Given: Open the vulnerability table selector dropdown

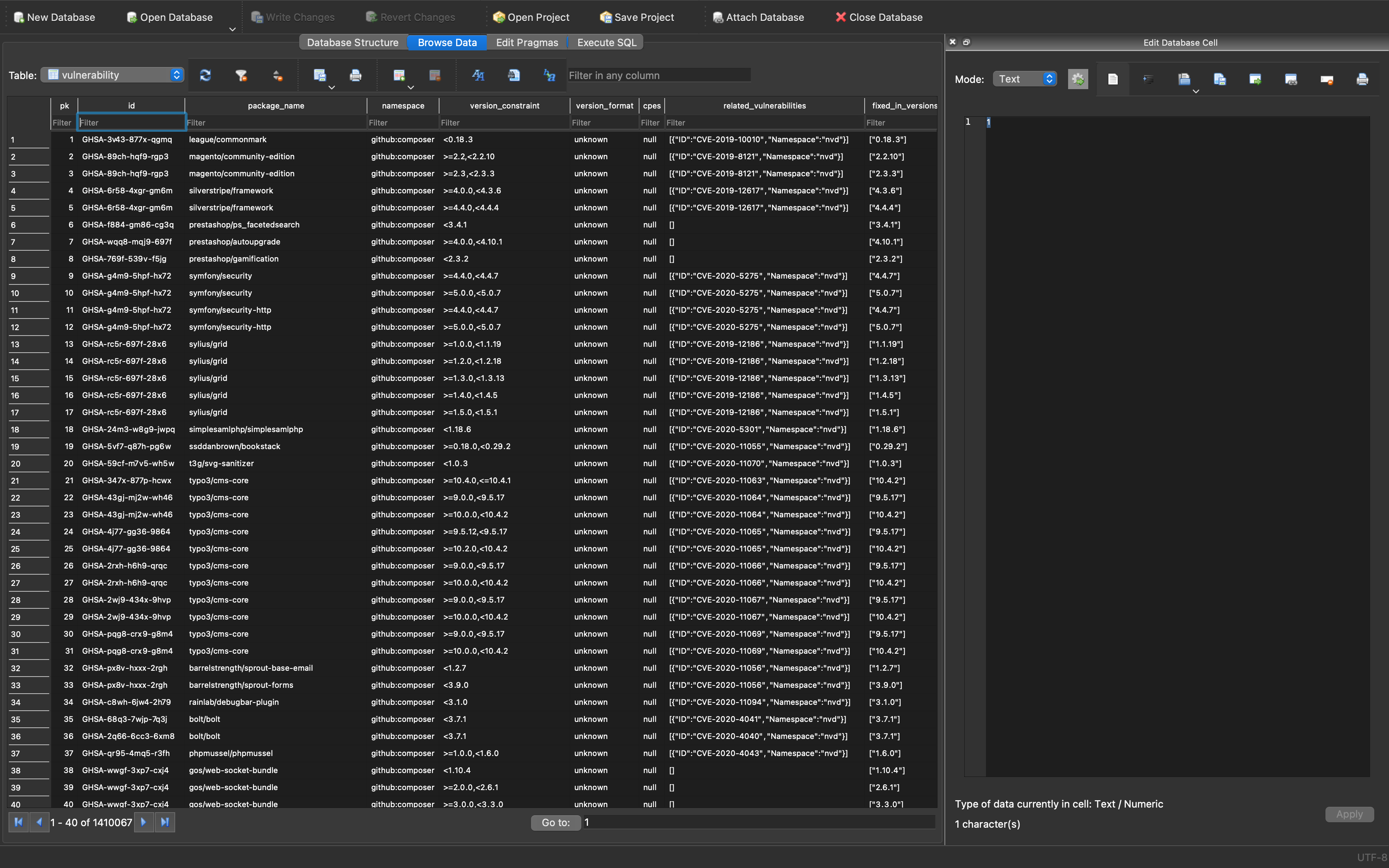Looking at the screenshot, I should tap(112, 75).
